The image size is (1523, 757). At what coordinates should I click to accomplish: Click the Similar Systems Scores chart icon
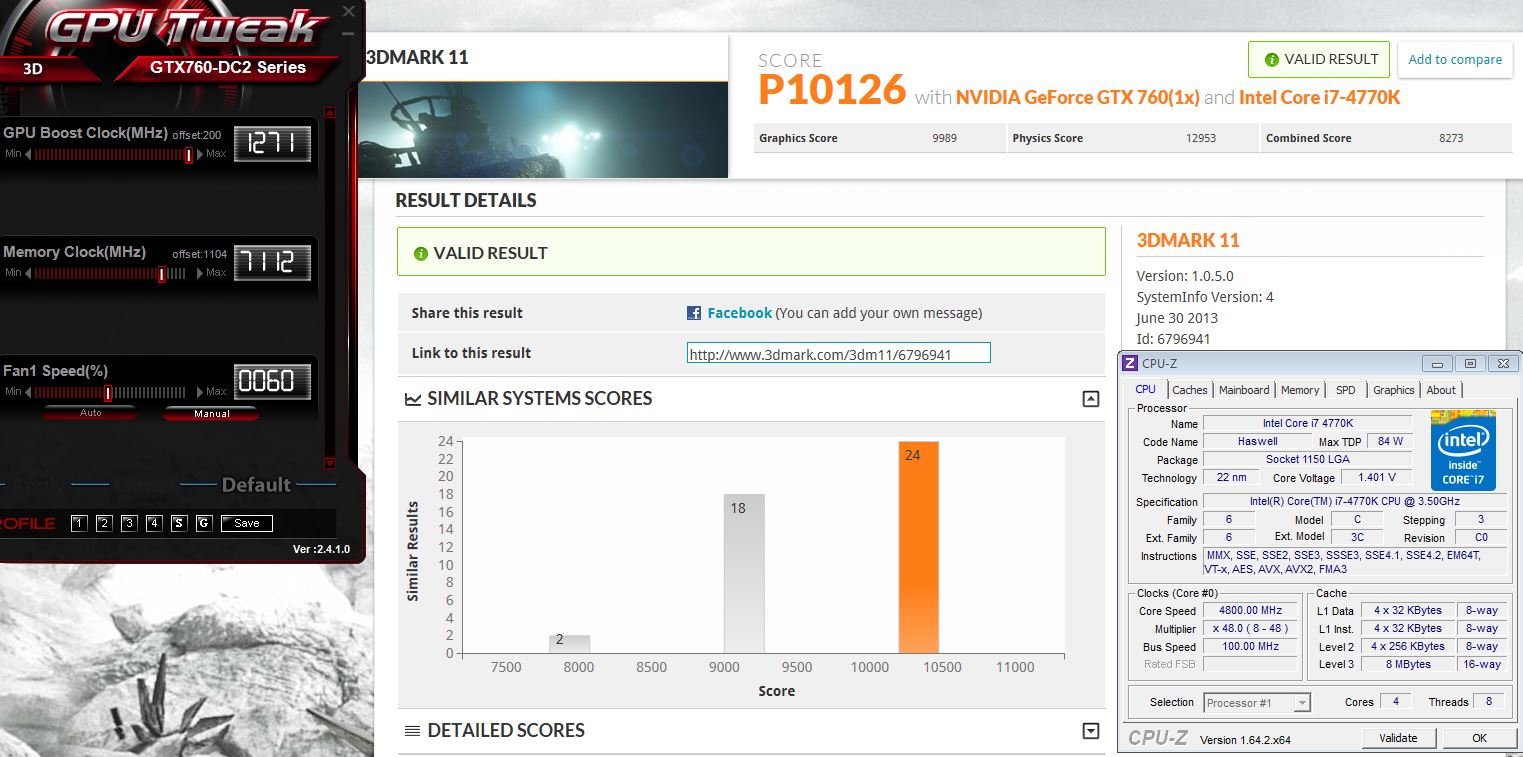pyautogui.click(x=412, y=399)
